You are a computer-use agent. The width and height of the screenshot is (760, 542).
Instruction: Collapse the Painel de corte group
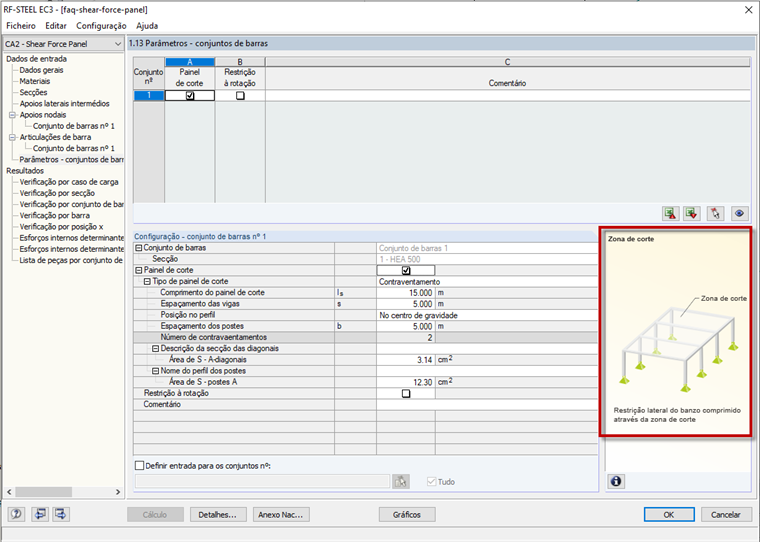[x=139, y=270]
